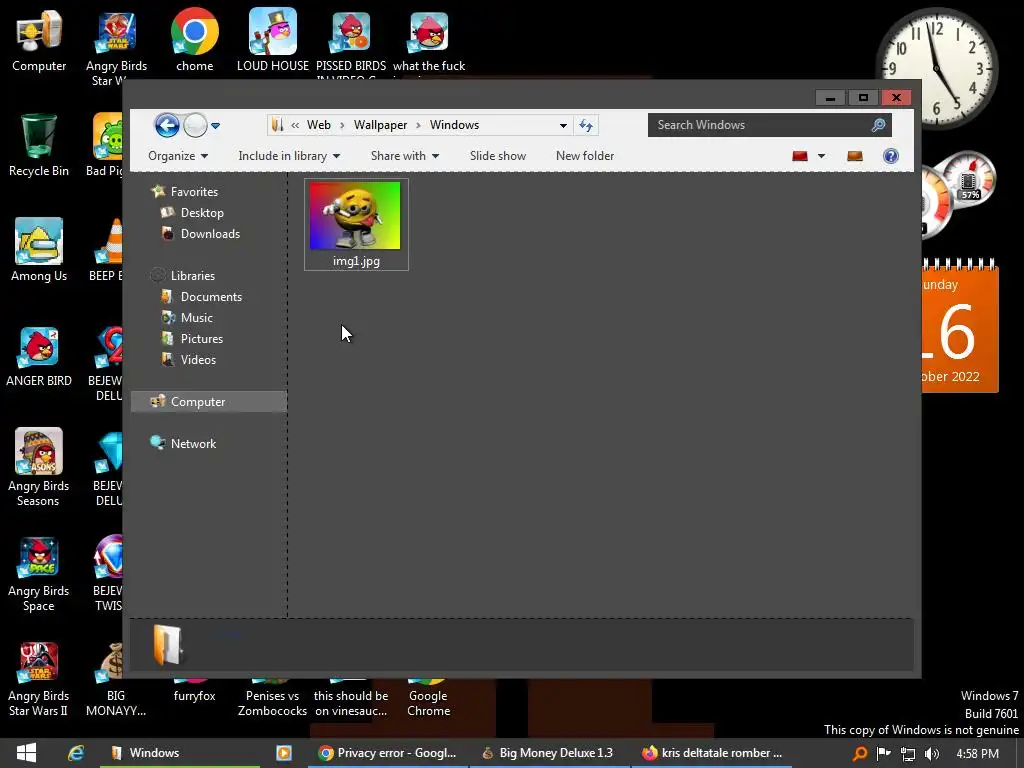Image resolution: width=1024 pixels, height=768 pixels.
Task: Click the tray search magnifier icon
Action: [860, 754]
